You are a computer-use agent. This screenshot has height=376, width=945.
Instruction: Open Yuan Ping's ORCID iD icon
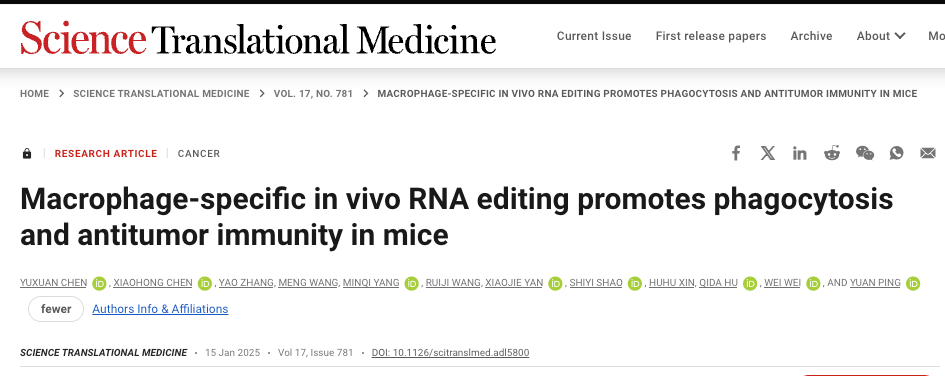(913, 283)
